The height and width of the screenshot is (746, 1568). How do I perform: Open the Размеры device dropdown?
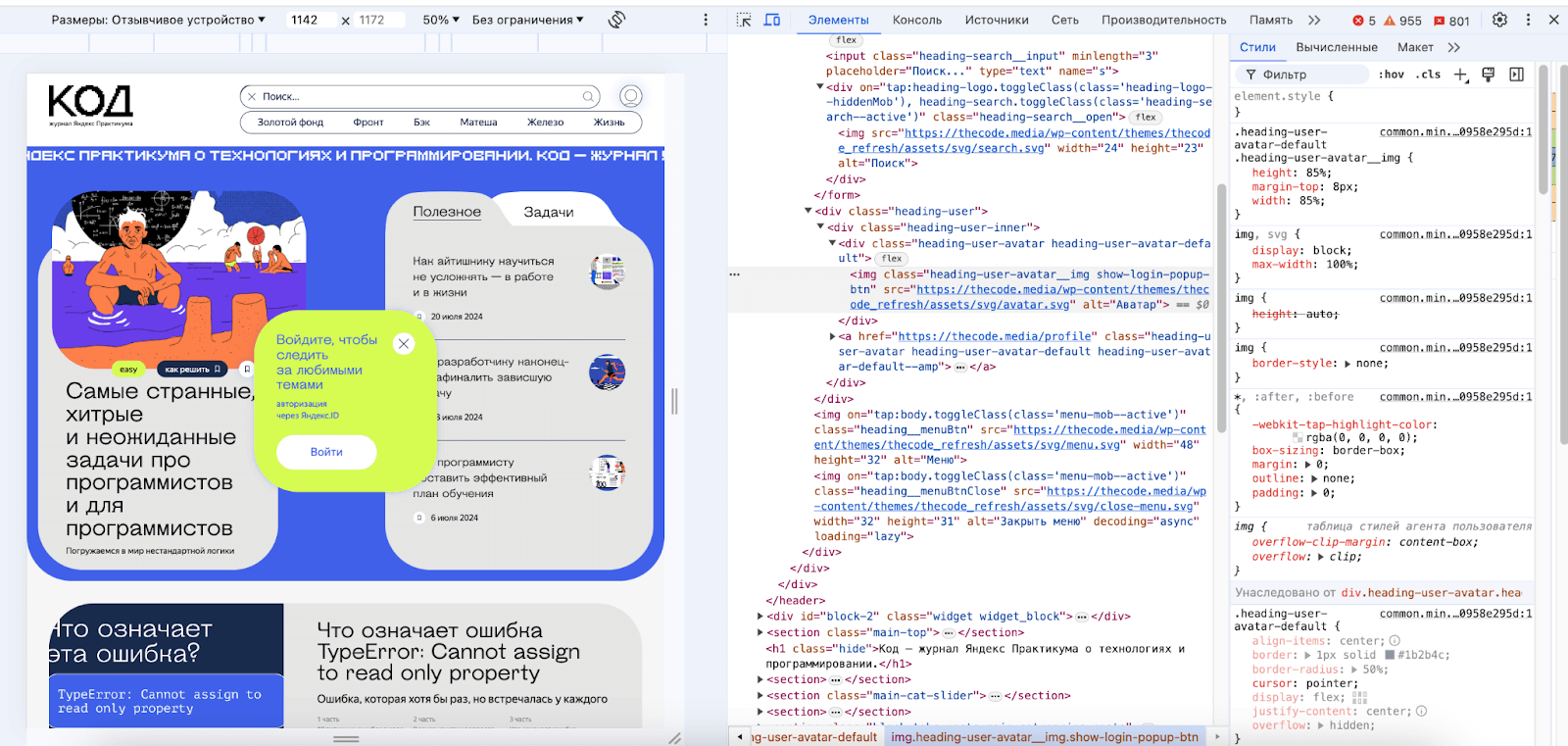pyautogui.click(x=158, y=20)
